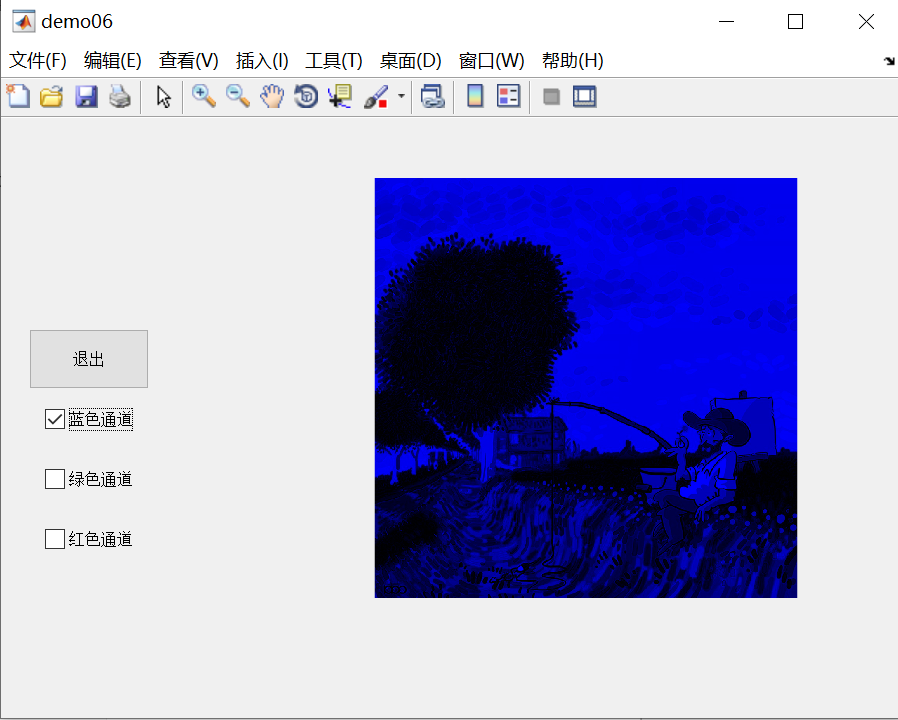Open the 查看(V) menu

pos(189,60)
